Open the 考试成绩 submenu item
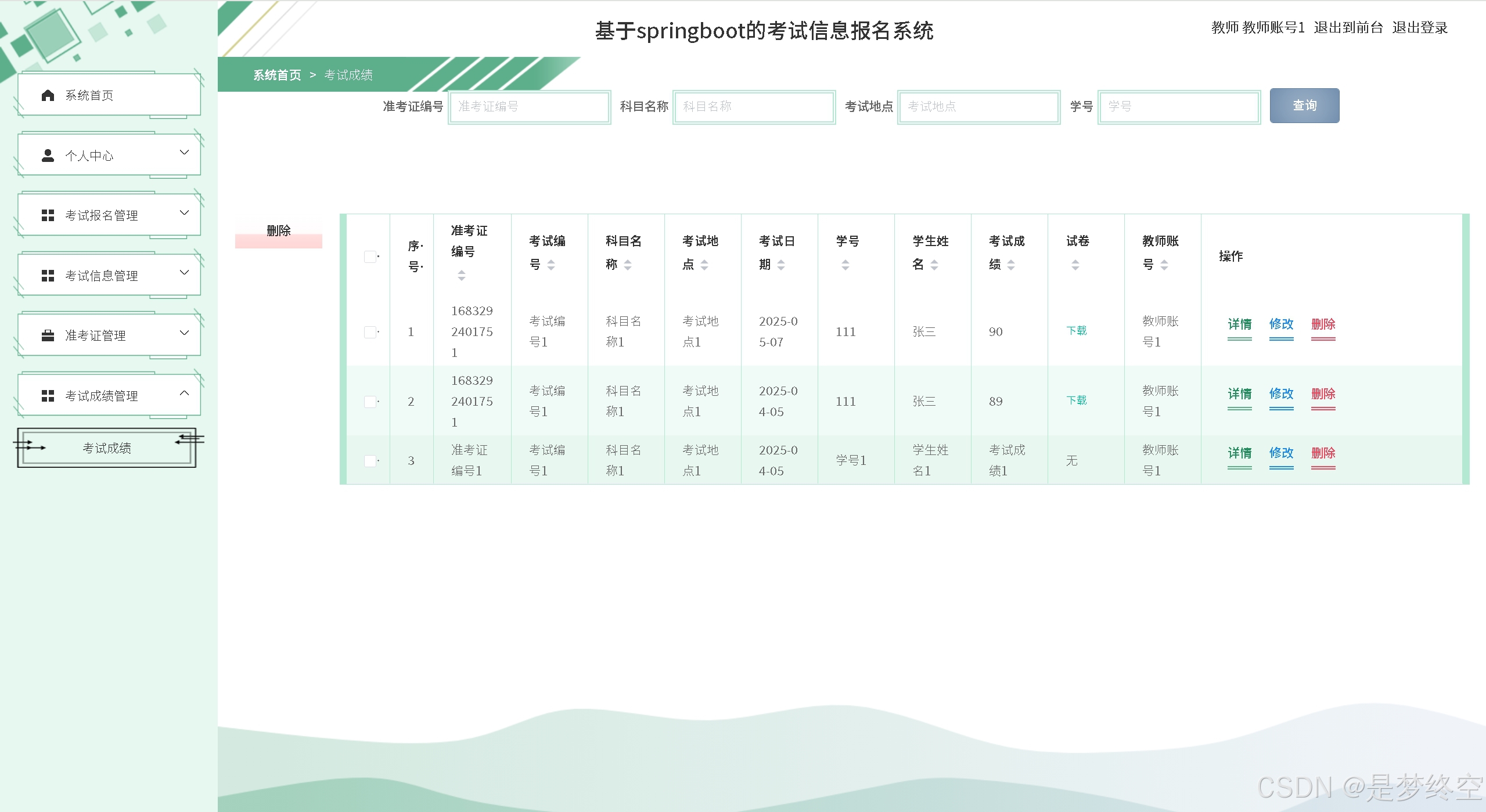 pos(107,448)
